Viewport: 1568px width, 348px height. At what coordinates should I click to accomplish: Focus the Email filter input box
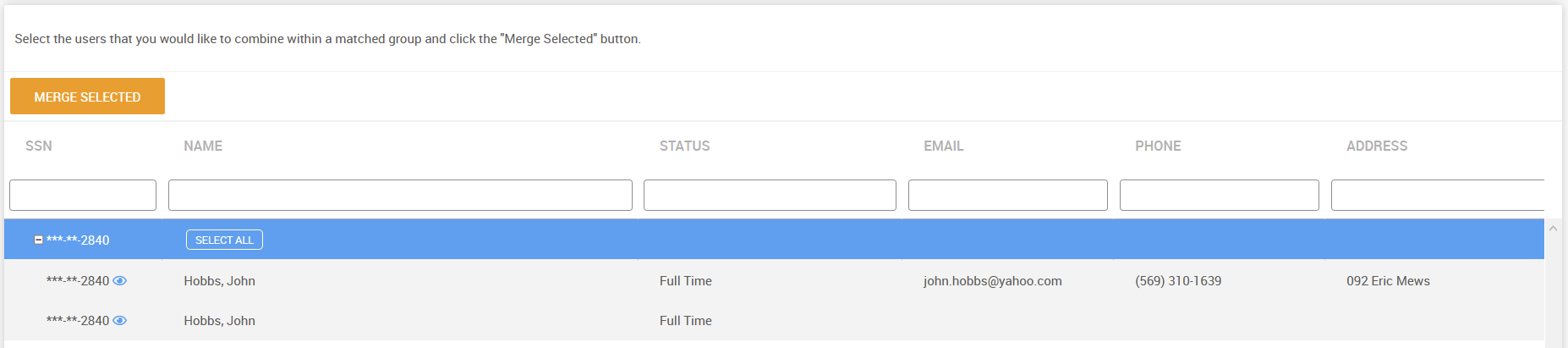(1008, 195)
